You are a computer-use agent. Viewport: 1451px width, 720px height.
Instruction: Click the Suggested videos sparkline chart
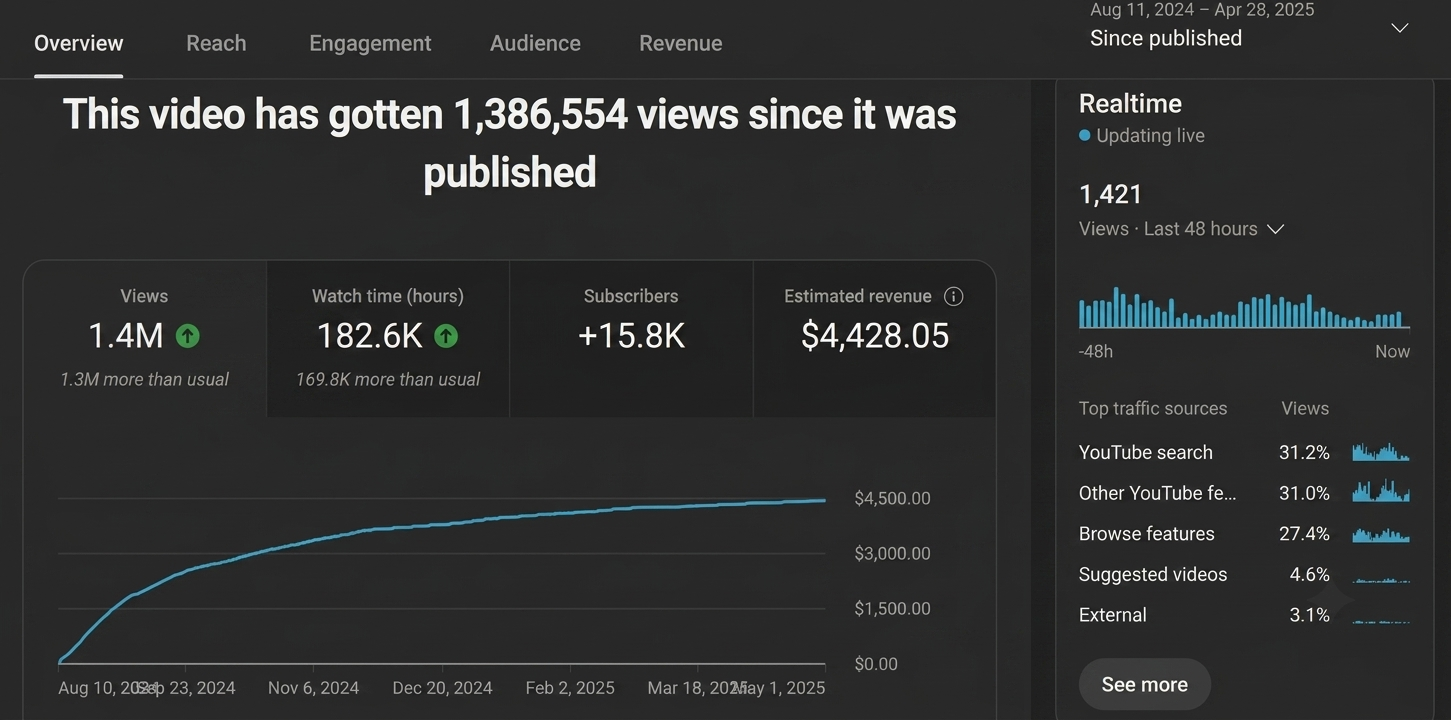pos(1381,579)
